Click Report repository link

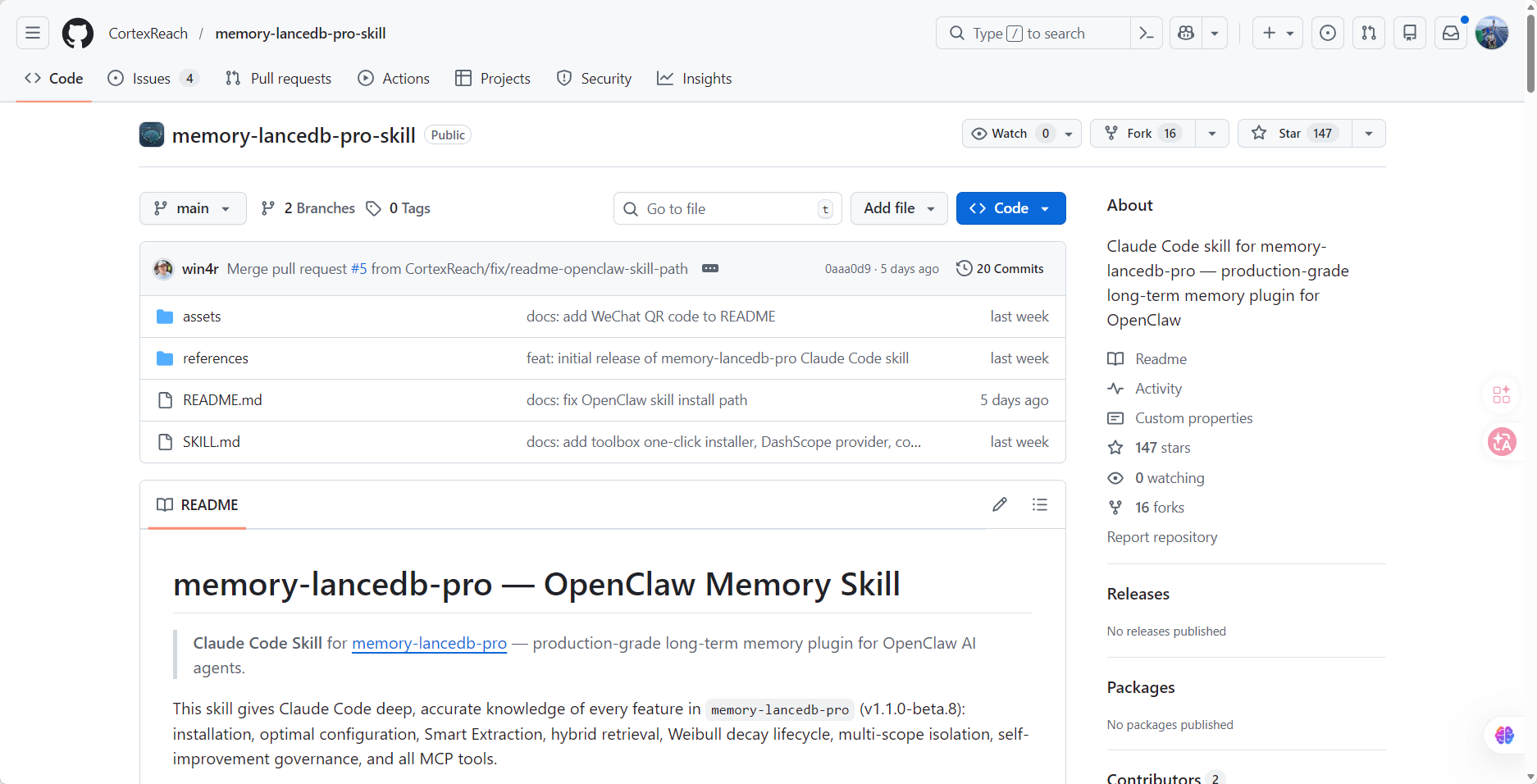1162,537
